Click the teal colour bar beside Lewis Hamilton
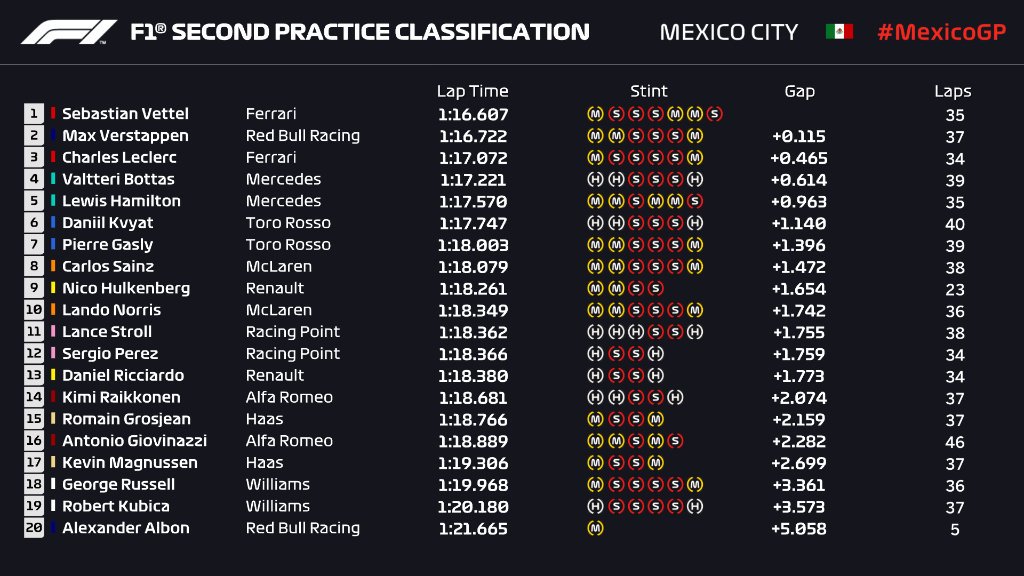Screen dimensions: 1024x576 54,201
